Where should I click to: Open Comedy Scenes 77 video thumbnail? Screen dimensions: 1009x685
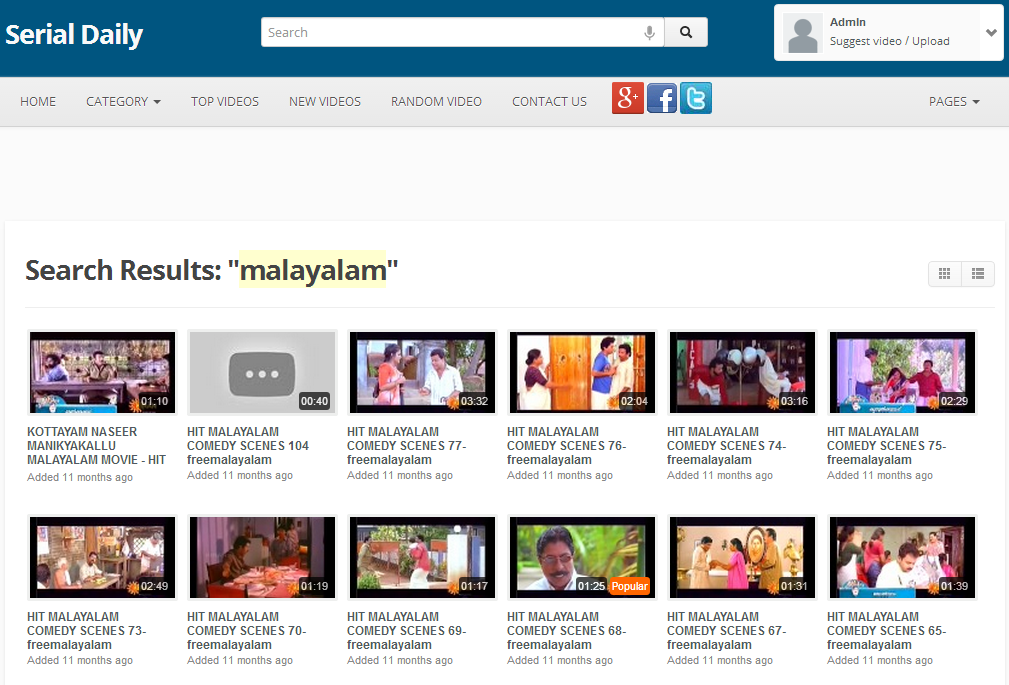(x=422, y=372)
